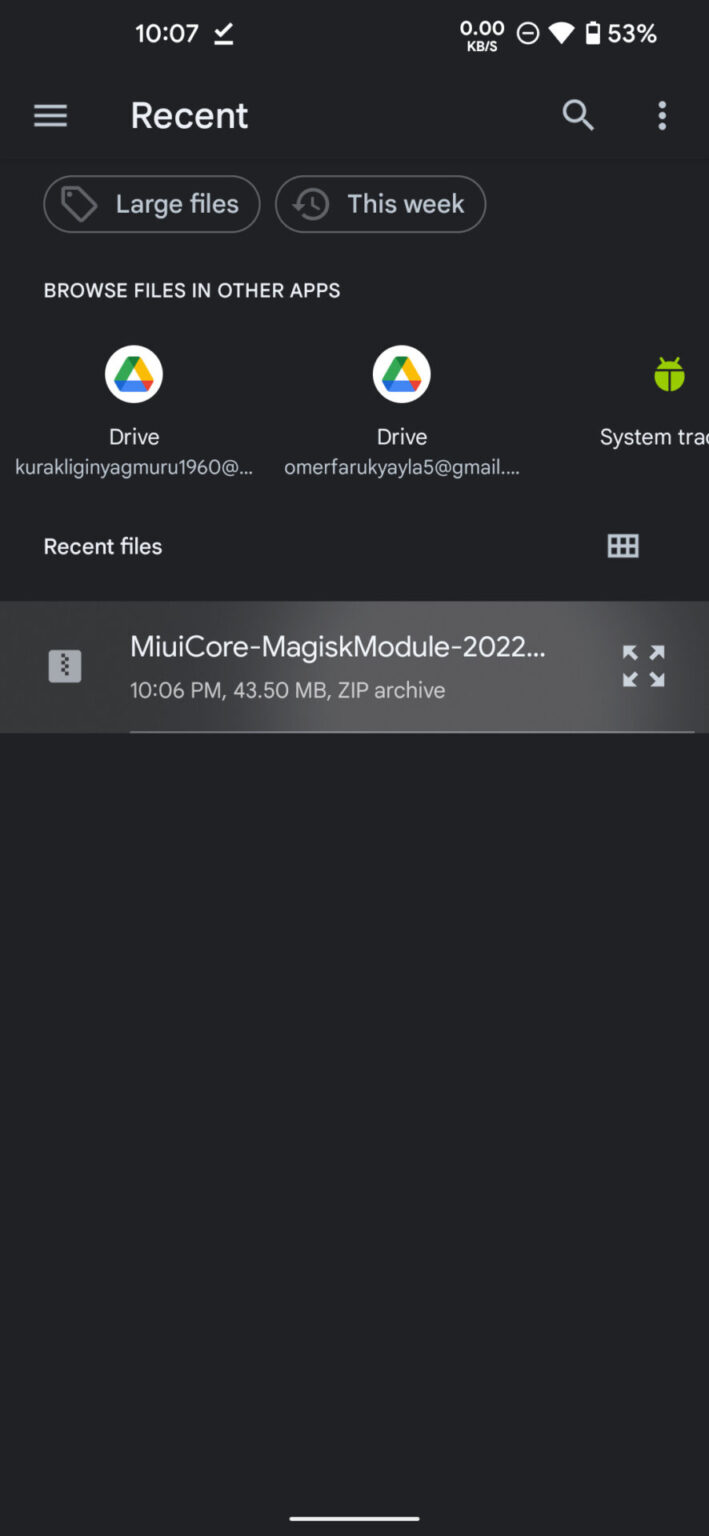Open search in Files app
The height and width of the screenshot is (1536, 709).
coord(578,115)
